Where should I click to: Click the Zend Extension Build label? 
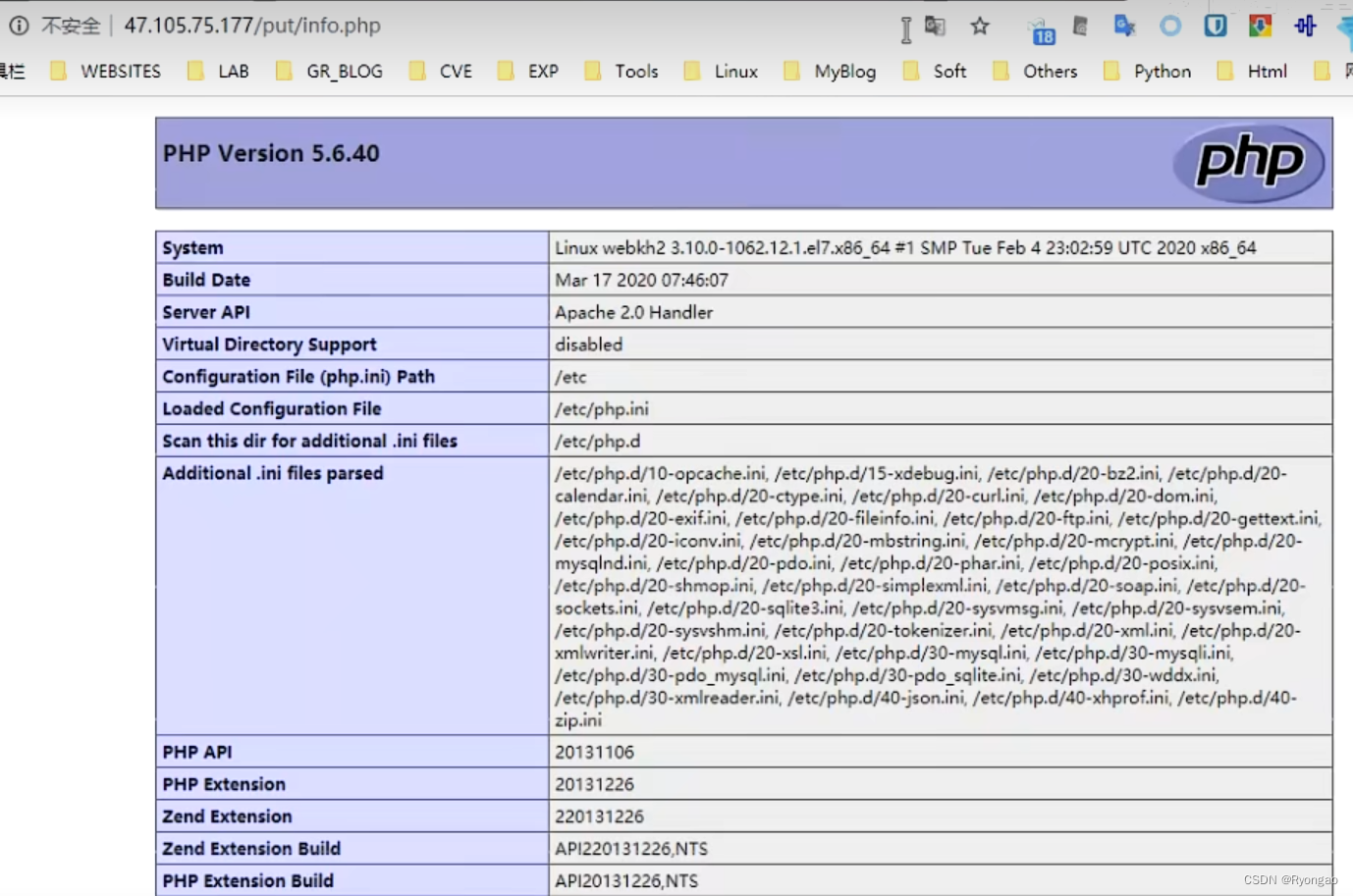click(x=251, y=849)
